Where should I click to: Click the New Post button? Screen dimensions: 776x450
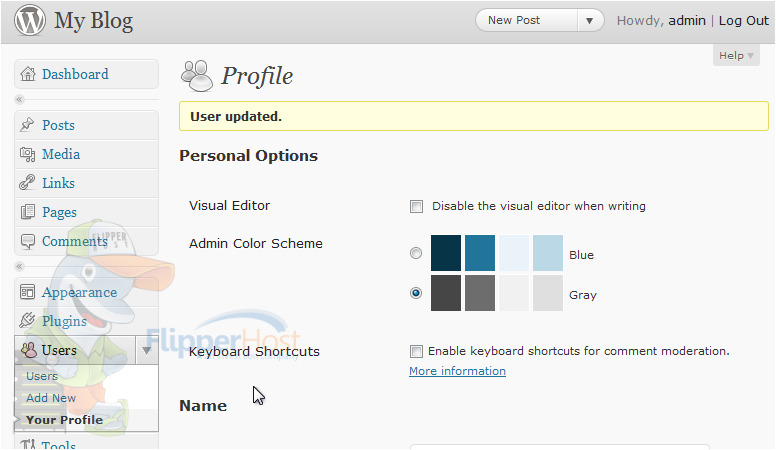tap(527, 21)
